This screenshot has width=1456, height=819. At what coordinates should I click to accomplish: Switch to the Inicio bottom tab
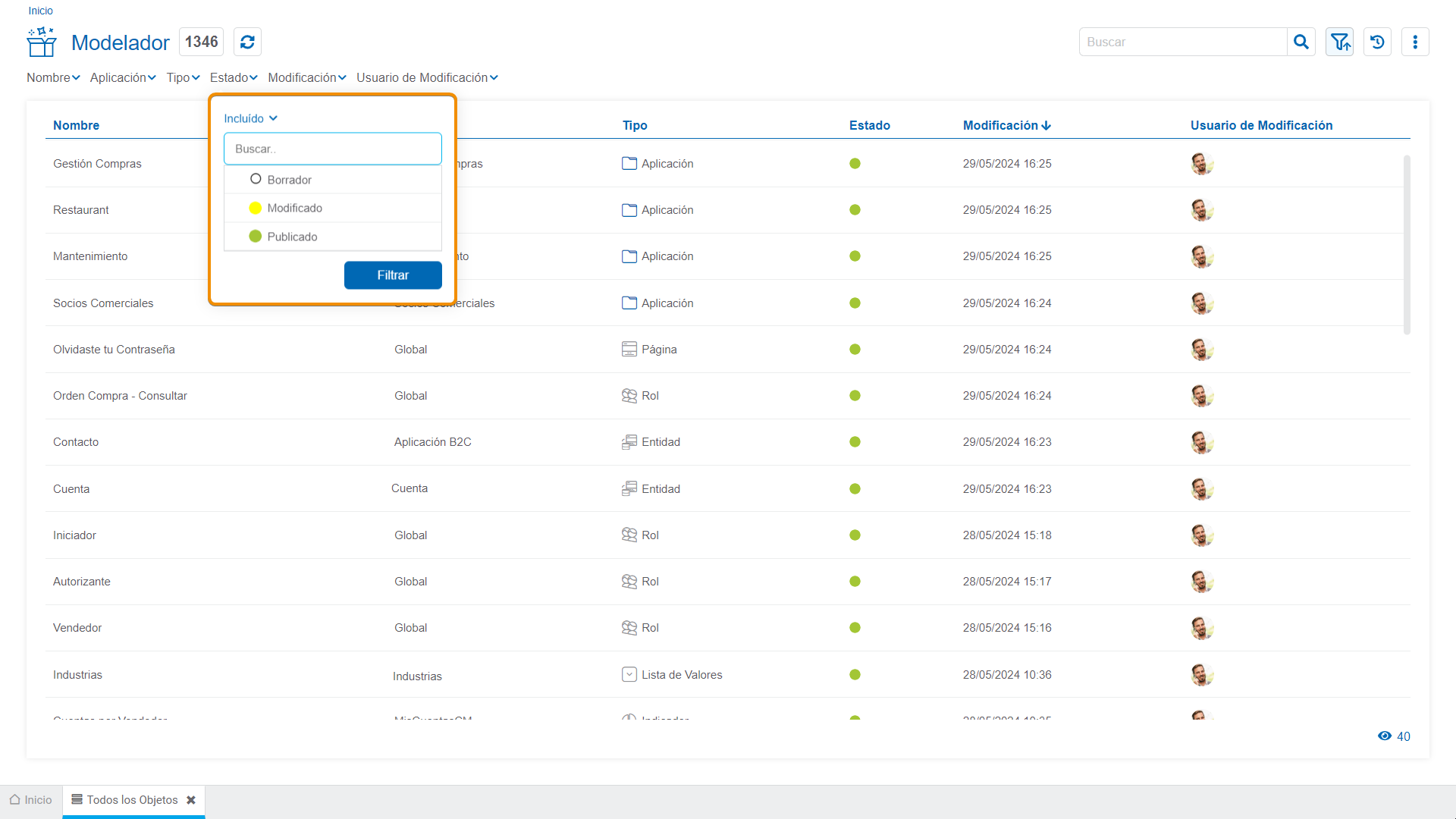tap(31, 800)
